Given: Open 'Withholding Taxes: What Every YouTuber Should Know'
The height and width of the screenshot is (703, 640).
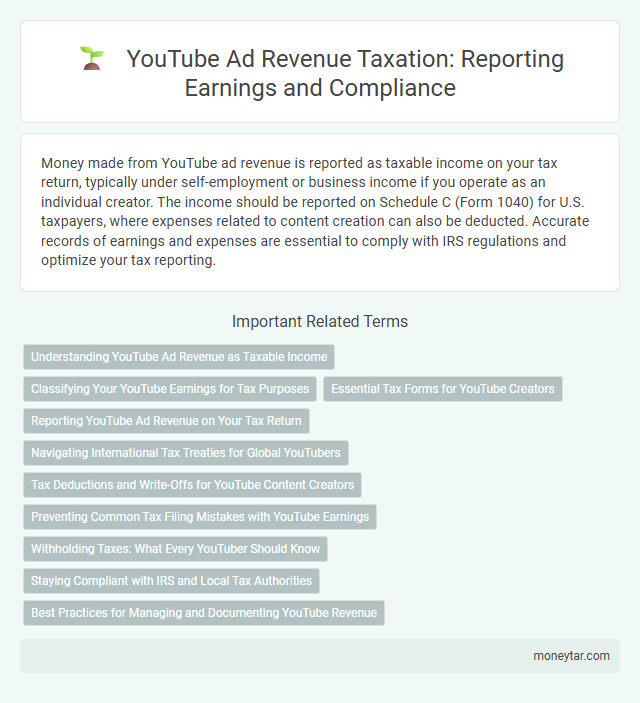Looking at the screenshot, I should click(x=175, y=549).
